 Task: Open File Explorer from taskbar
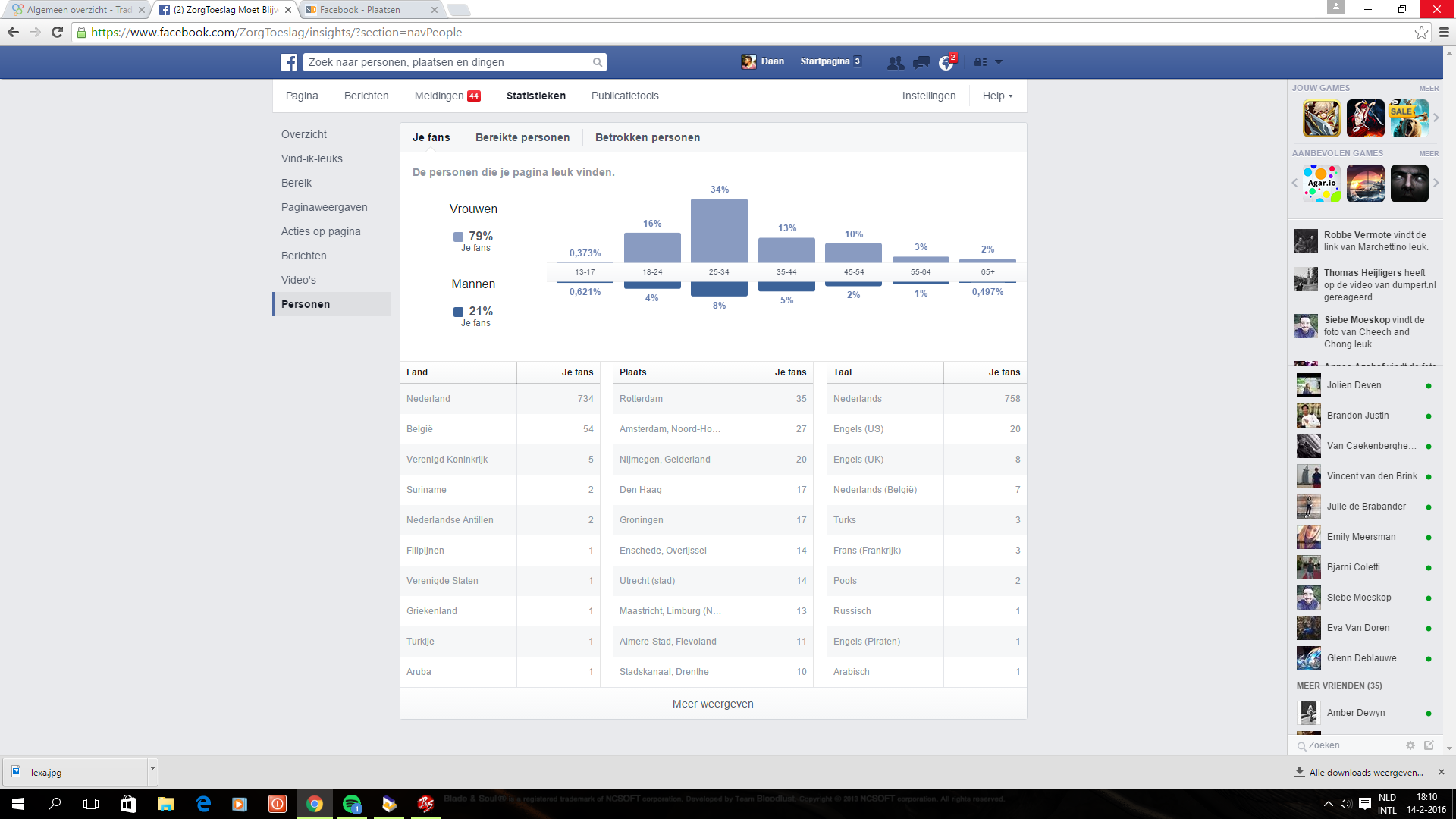pos(166,804)
